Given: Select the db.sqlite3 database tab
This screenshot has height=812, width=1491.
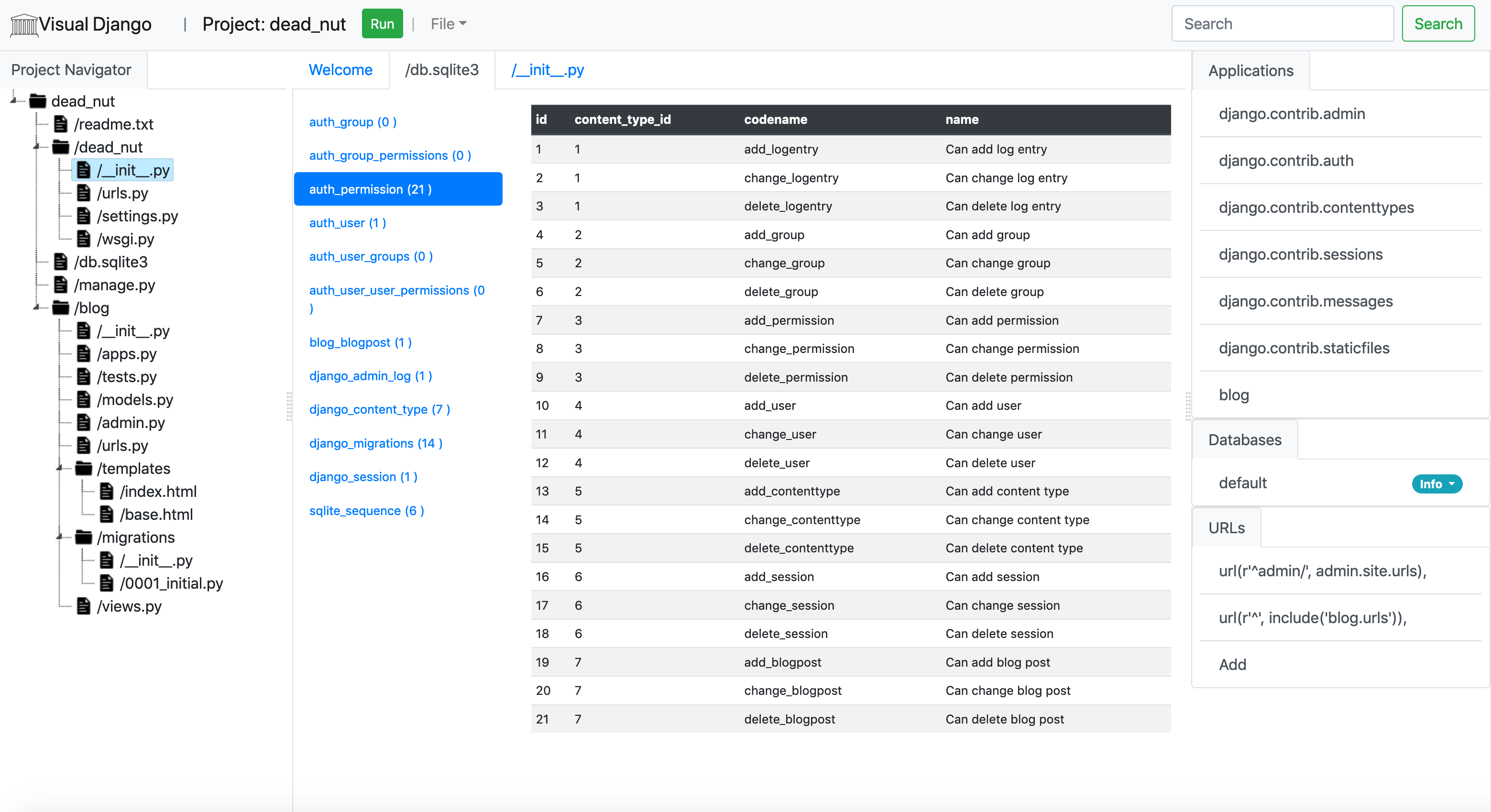Looking at the screenshot, I should pos(441,70).
